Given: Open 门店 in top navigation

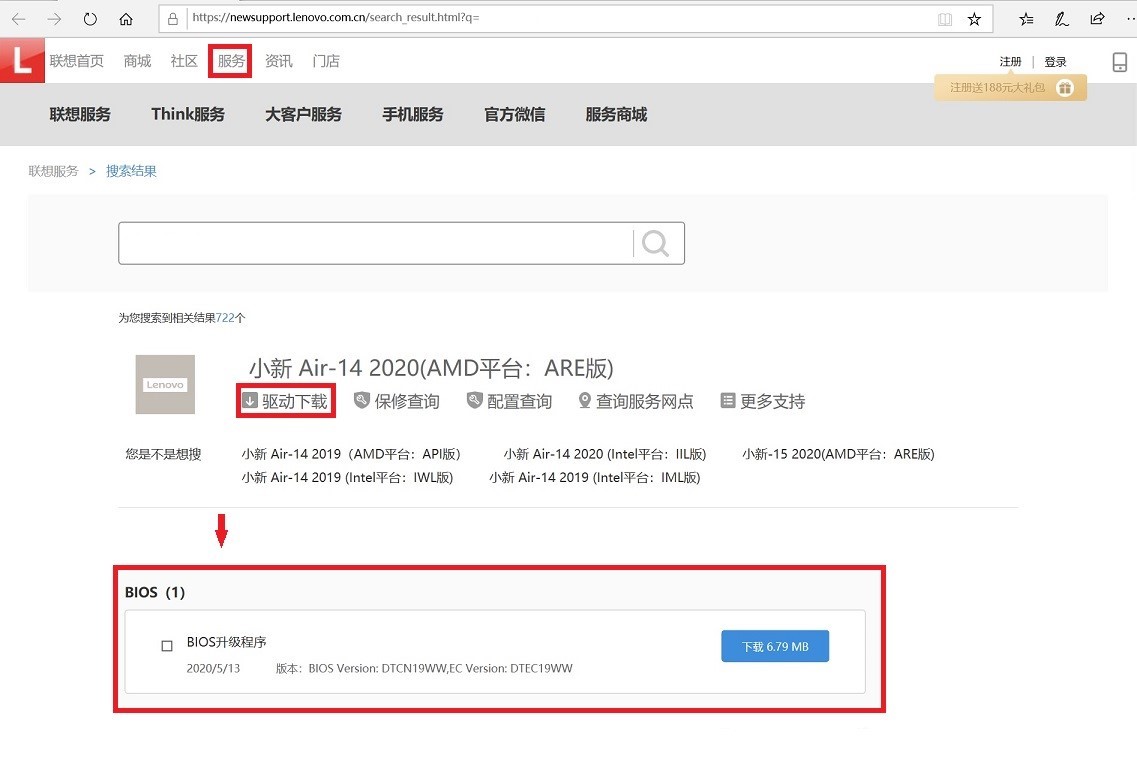Looking at the screenshot, I should point(326,61).
